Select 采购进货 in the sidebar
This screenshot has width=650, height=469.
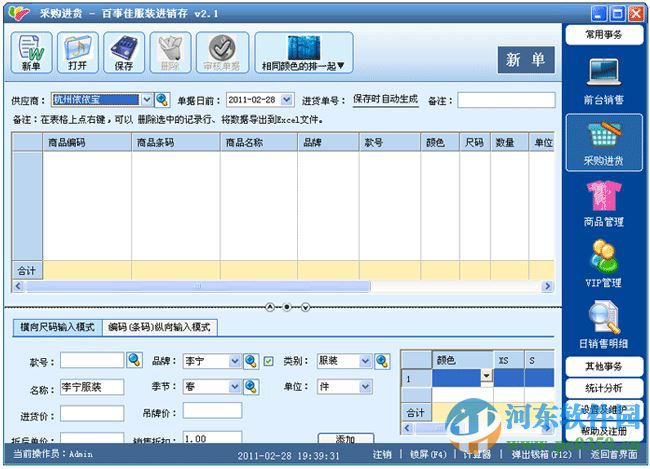point(604,142)
